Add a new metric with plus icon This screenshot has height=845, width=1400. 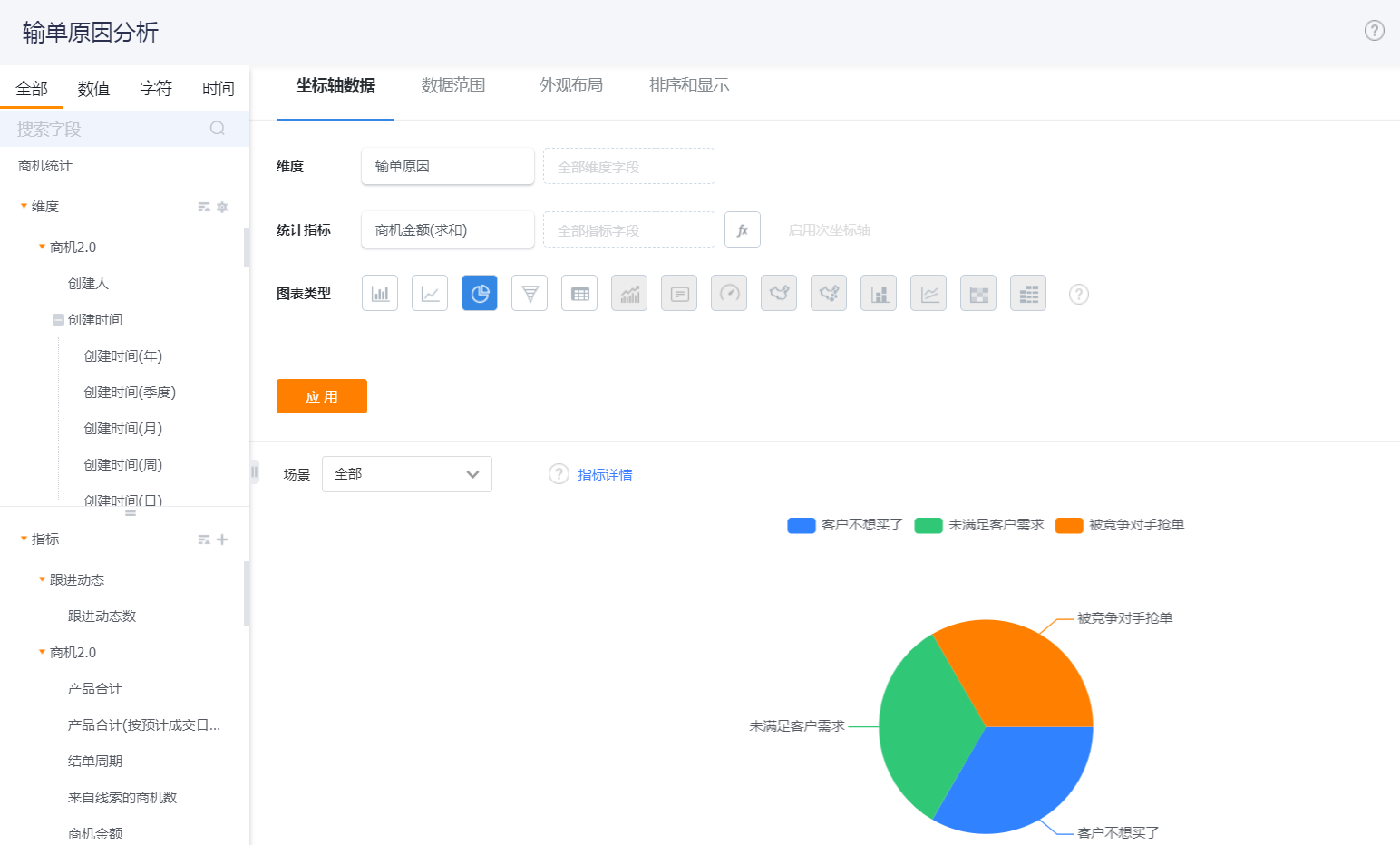tap(222, 539)
